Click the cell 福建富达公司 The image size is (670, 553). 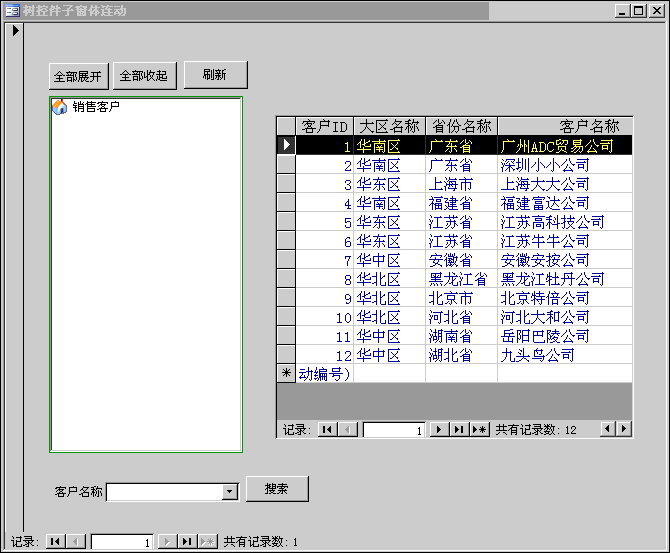565,203
